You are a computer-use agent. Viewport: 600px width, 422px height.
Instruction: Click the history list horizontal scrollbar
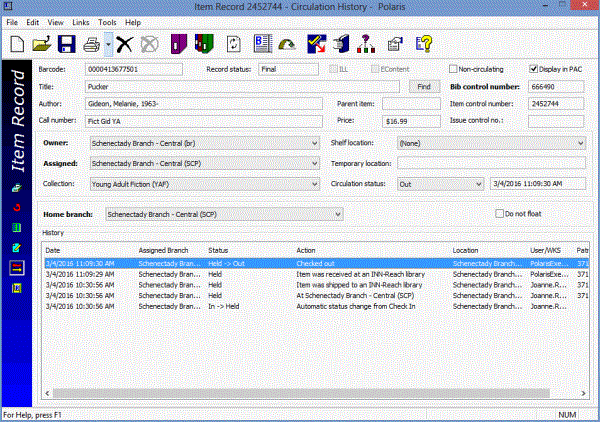(x=300, y=393)
